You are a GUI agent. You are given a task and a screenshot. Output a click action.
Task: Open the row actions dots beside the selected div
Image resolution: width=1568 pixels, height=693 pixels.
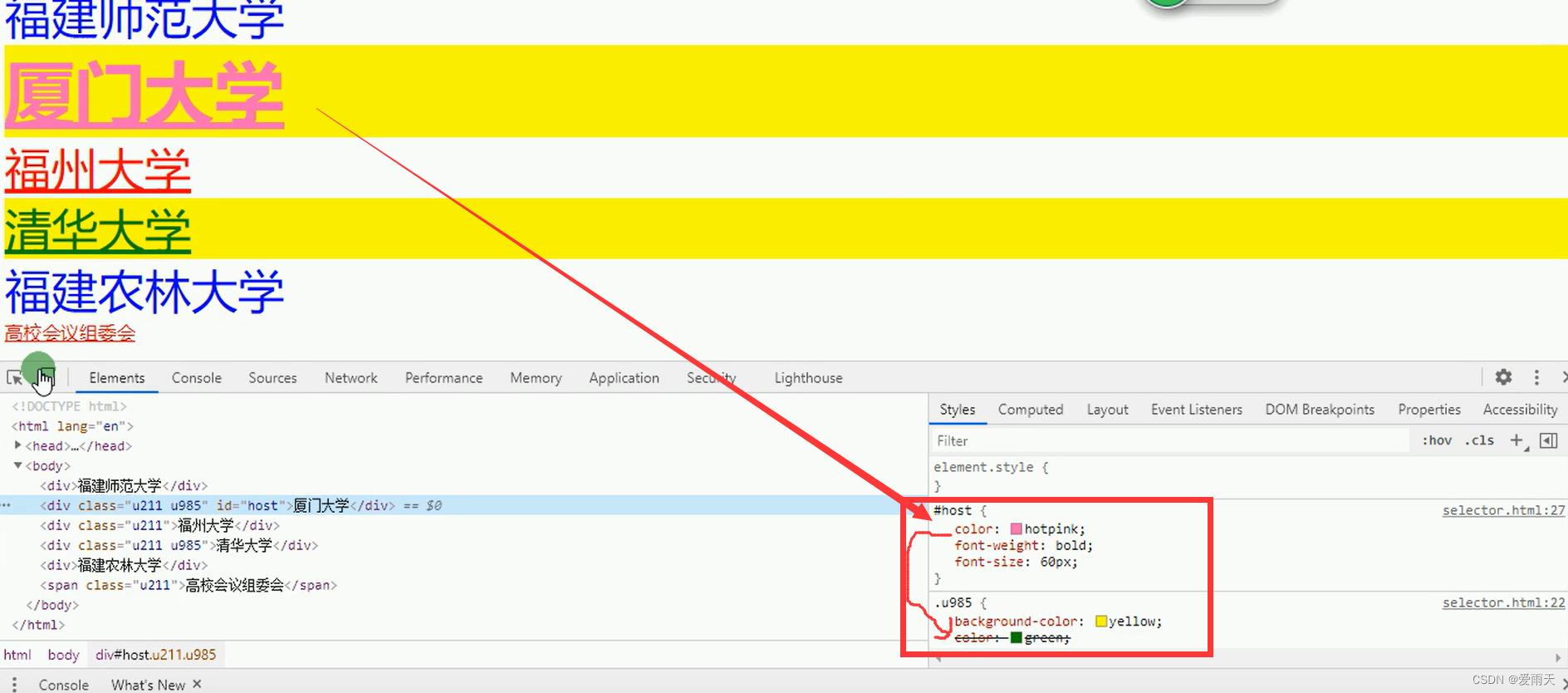pos(6,505)
